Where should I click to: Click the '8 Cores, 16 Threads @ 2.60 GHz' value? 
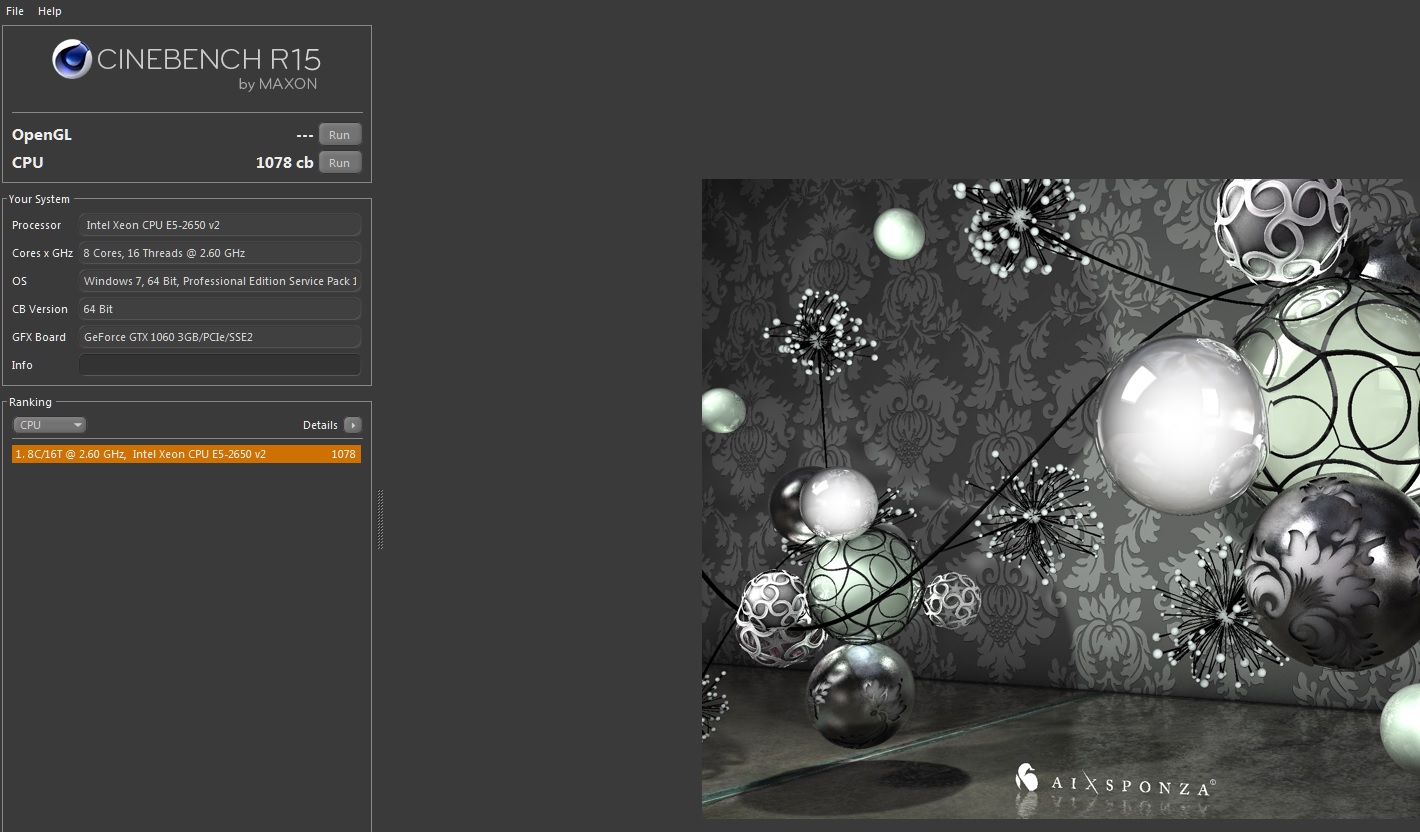pos(220,253)
